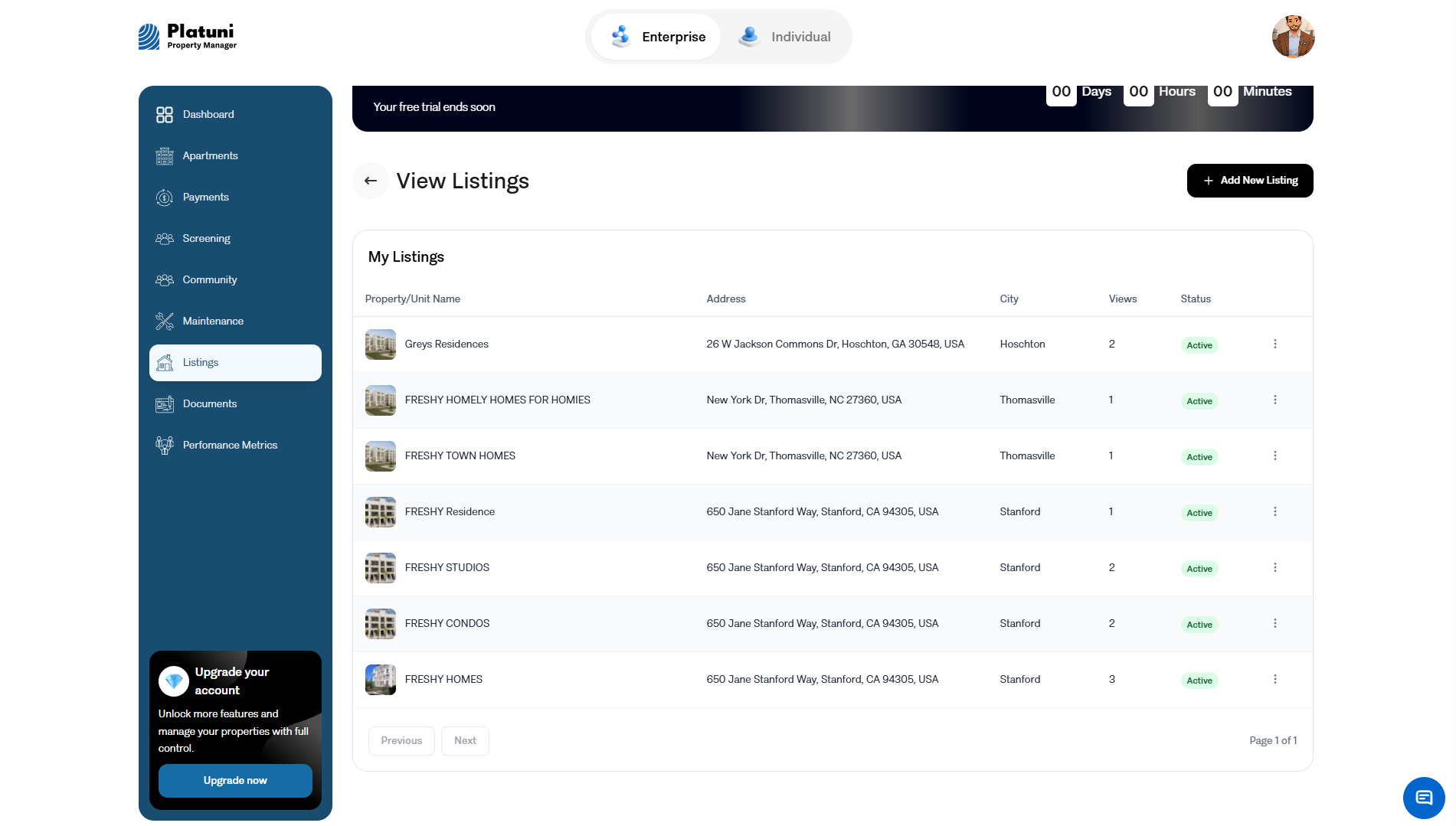Click the Screening people icon
The image size is (1456, 826).
click(x=165, y=239)
